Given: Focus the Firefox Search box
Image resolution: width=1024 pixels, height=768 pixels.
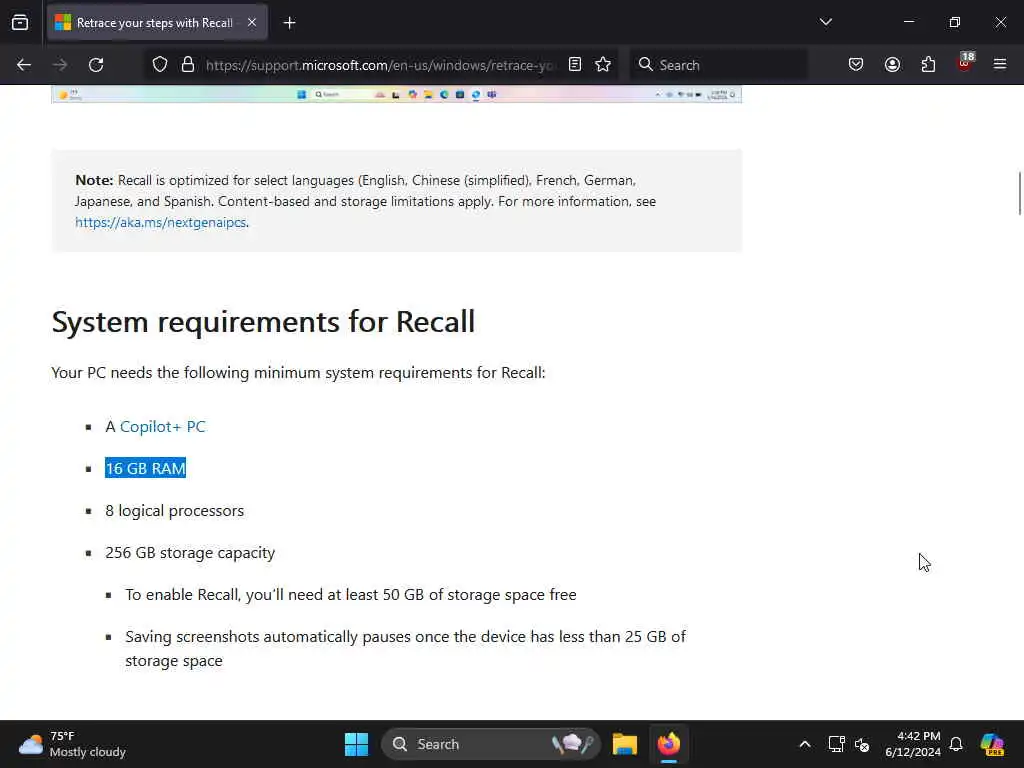Looking at the screenshot, I should click(x=718, y=65).
